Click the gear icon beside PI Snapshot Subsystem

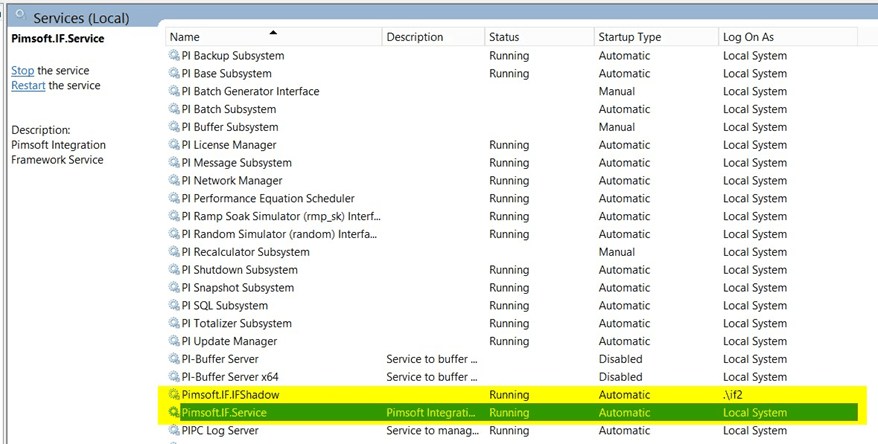click(174, 288)
